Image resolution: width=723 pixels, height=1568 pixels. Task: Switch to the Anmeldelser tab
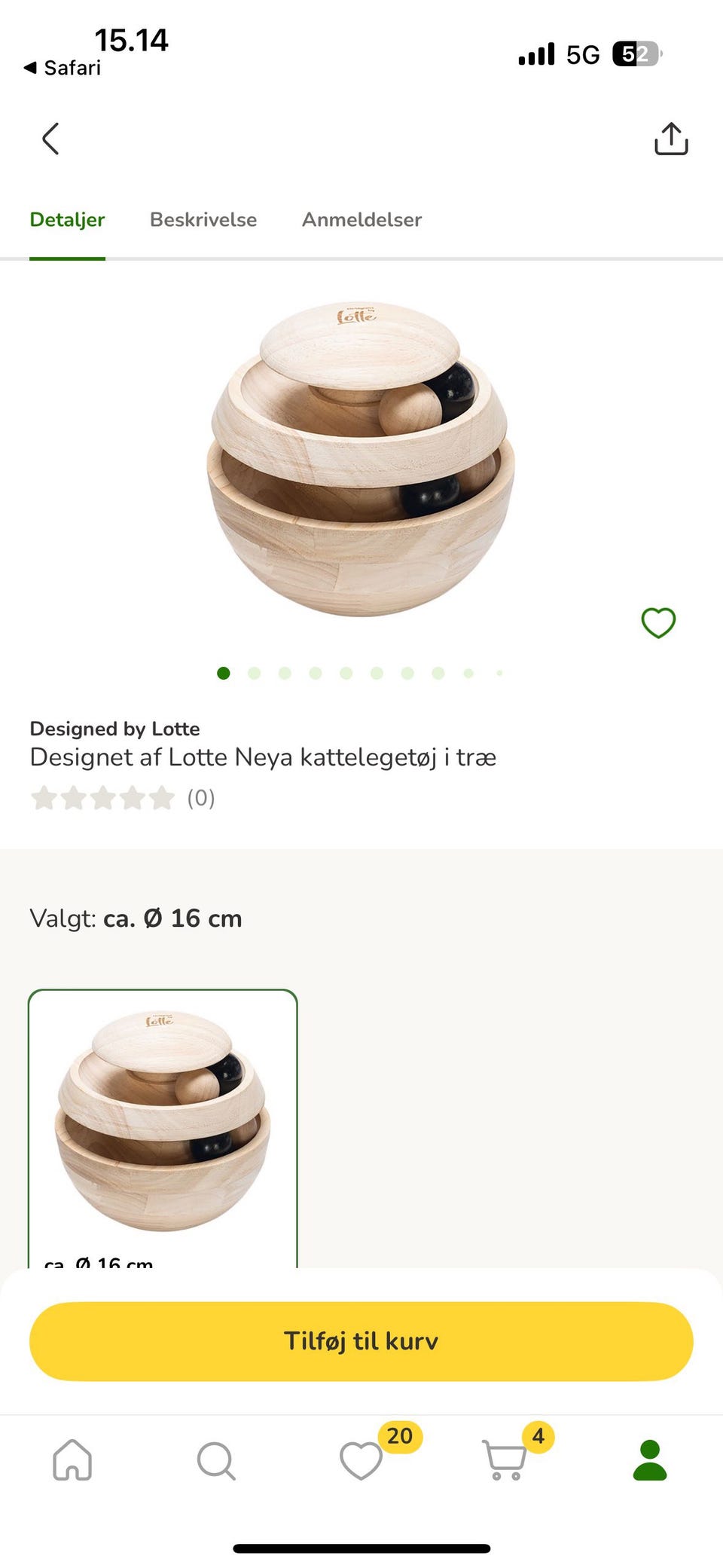(361, 219)
